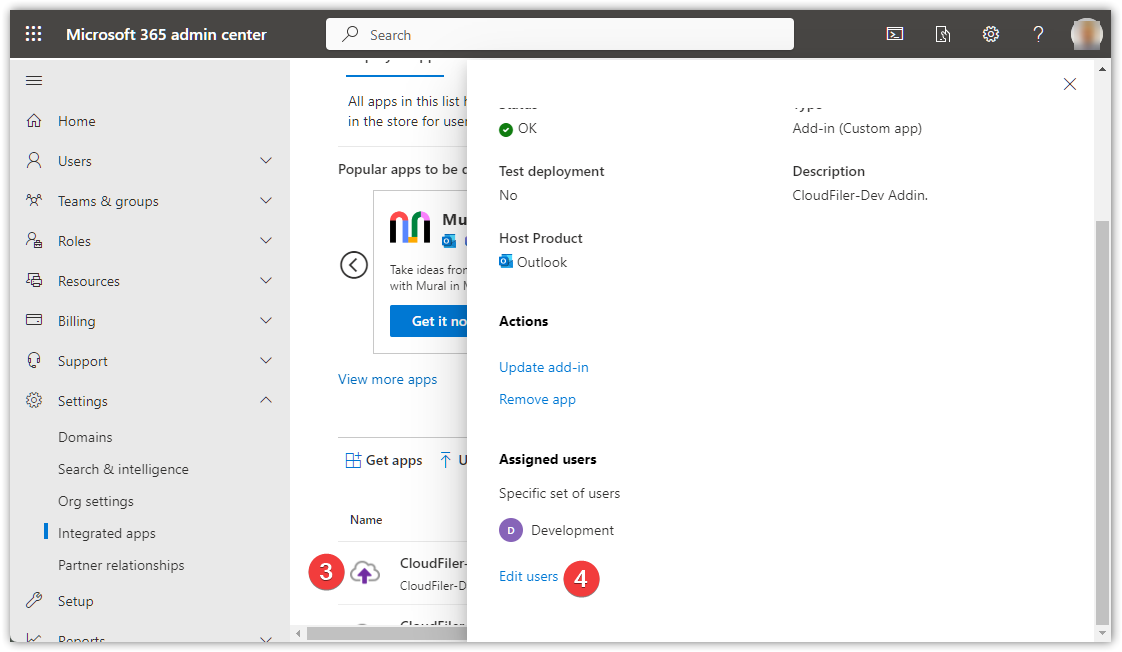This screenshot has width=1122, height=652.
Task: Select the Development assigned group text
Action: 572,530
